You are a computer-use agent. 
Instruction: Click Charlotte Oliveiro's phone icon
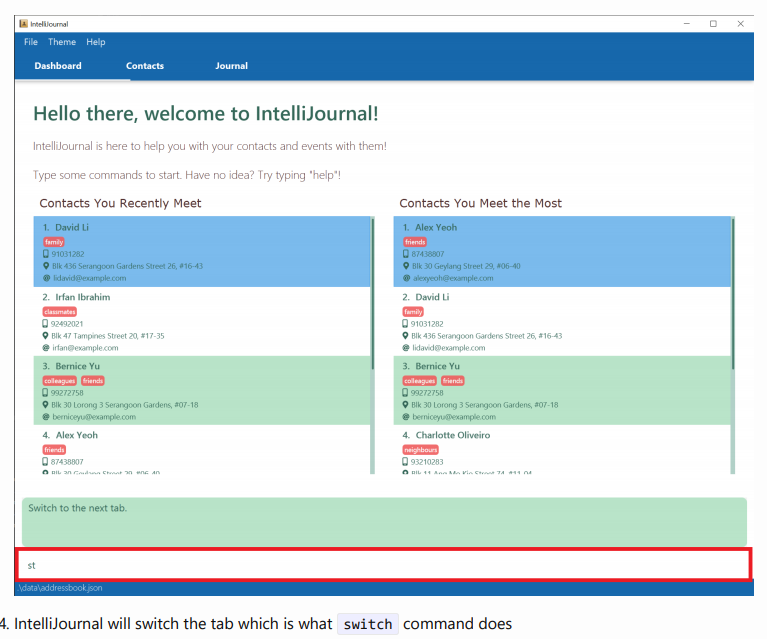point(405,461)
